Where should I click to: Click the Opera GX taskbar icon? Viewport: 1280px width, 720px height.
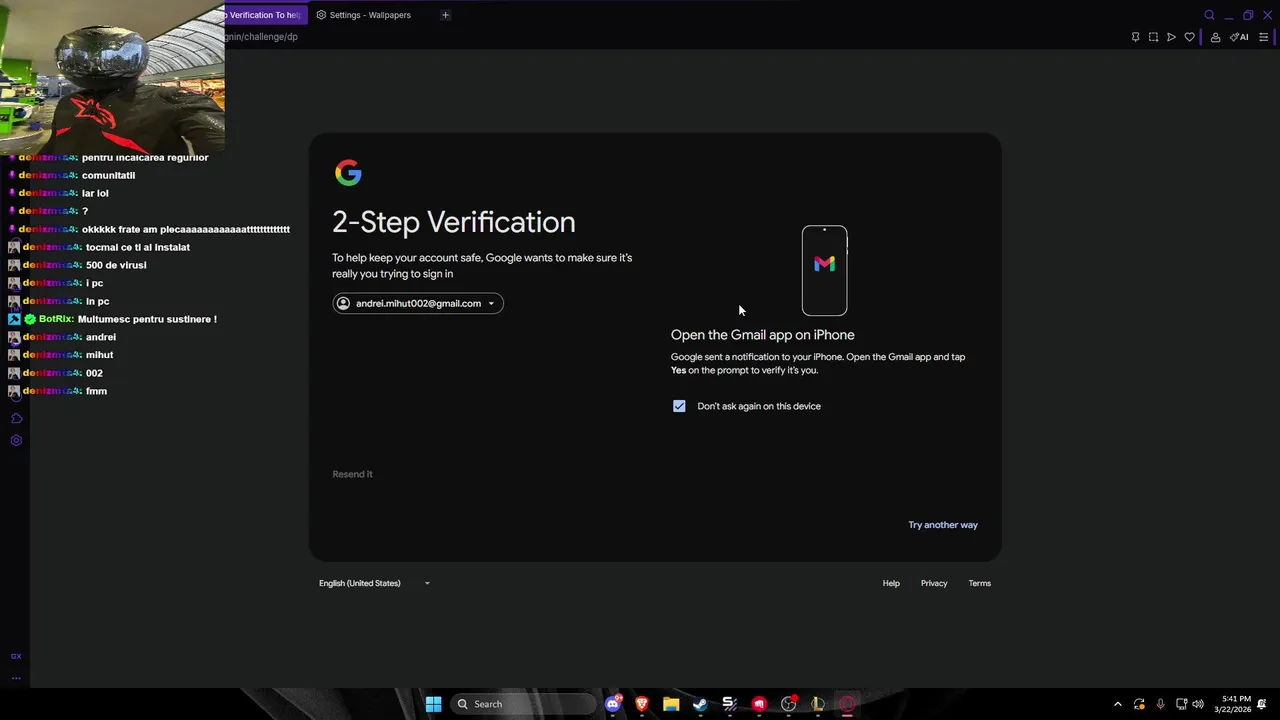pyautogui.click(x=847, y=704)
